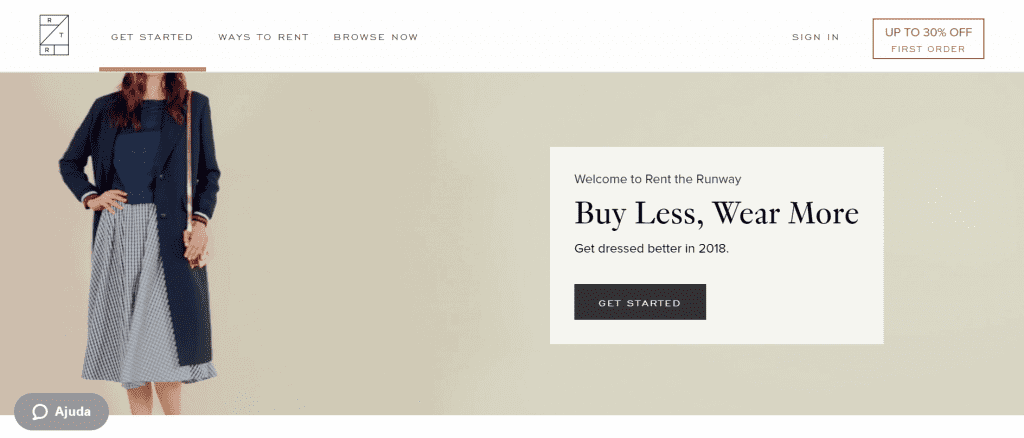Click the beige hero banner background

tap(392, 261)
